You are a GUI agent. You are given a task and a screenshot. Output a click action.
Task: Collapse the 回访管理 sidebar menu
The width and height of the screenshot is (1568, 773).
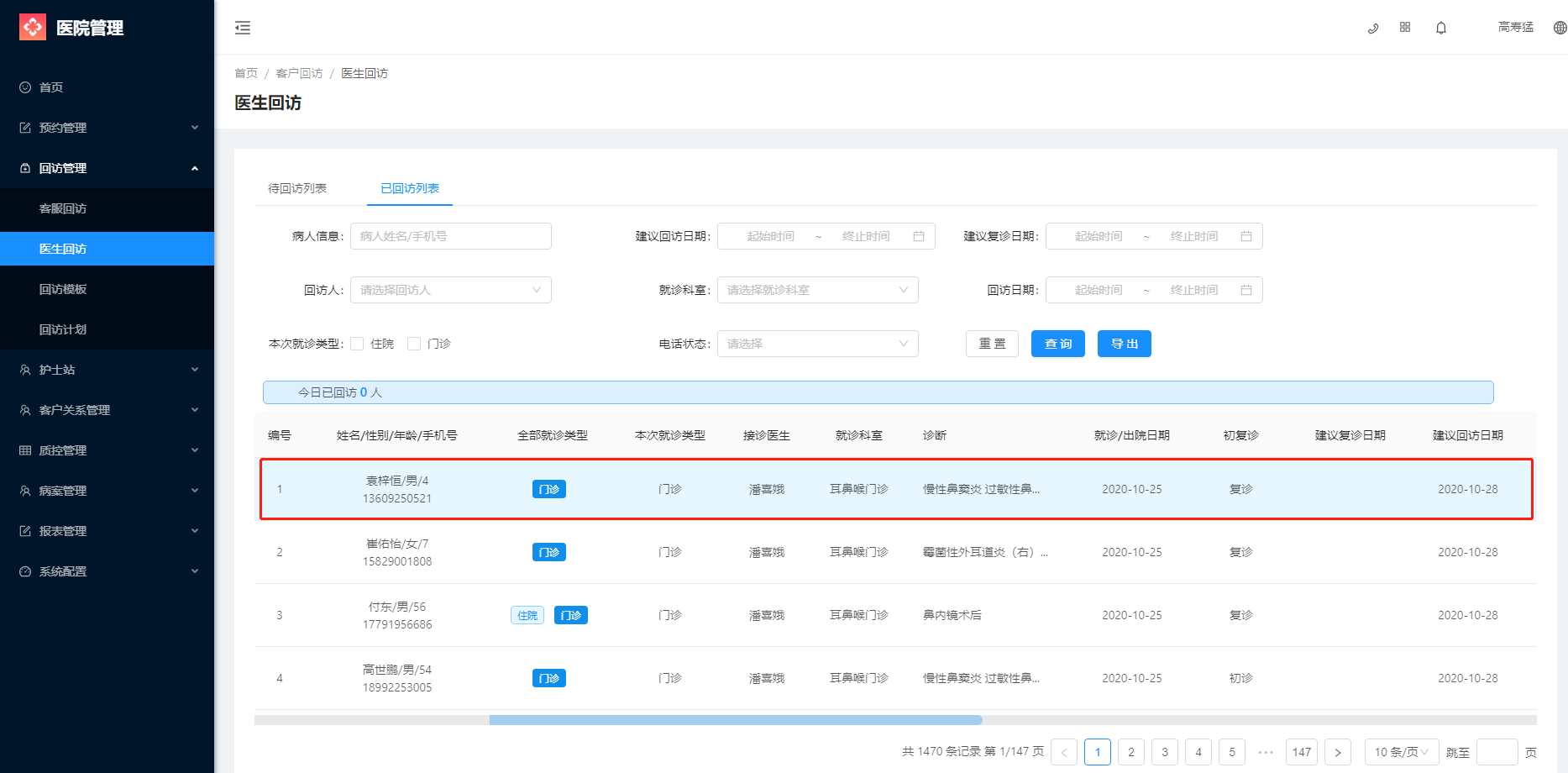tap(195, 168)
